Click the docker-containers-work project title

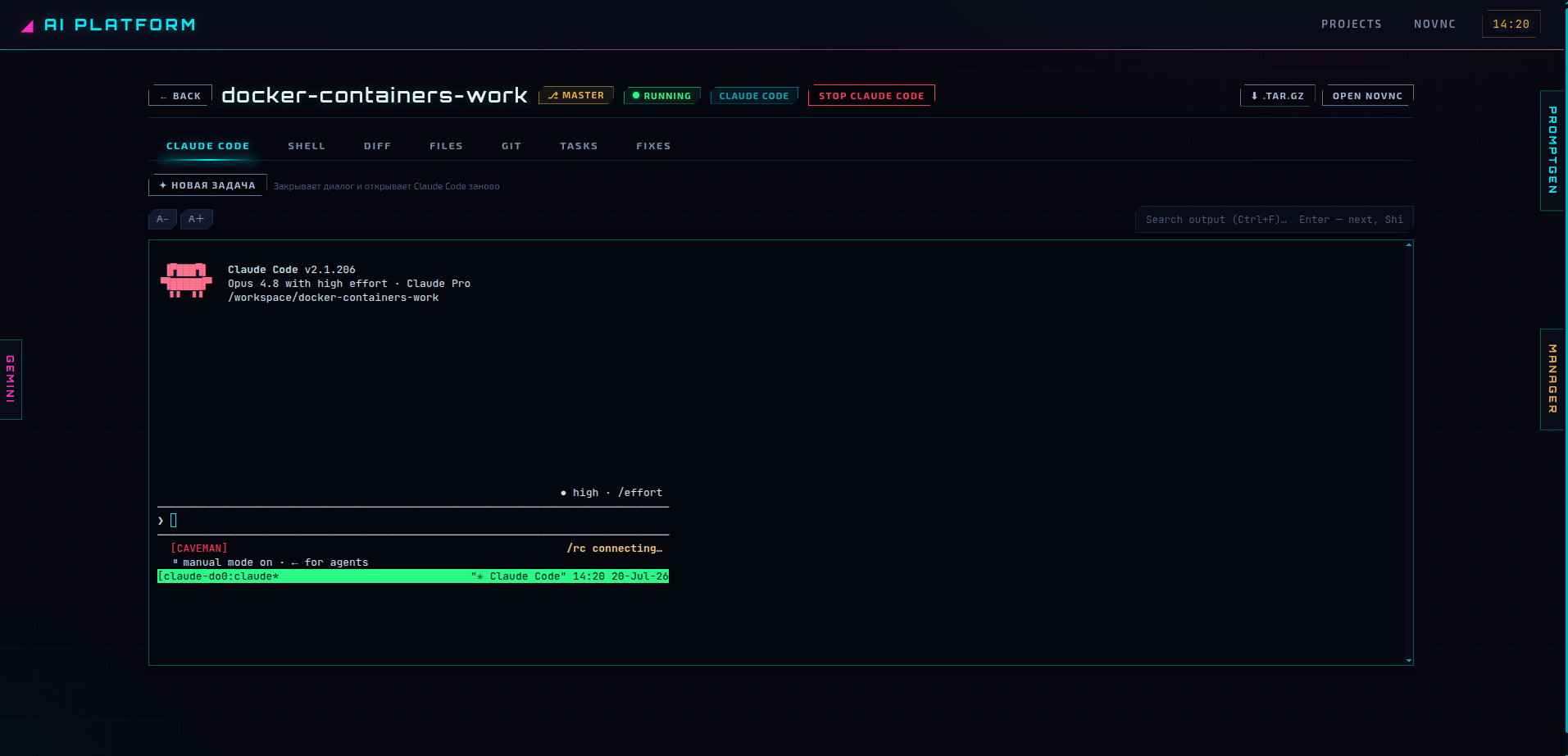coord(375,95)
